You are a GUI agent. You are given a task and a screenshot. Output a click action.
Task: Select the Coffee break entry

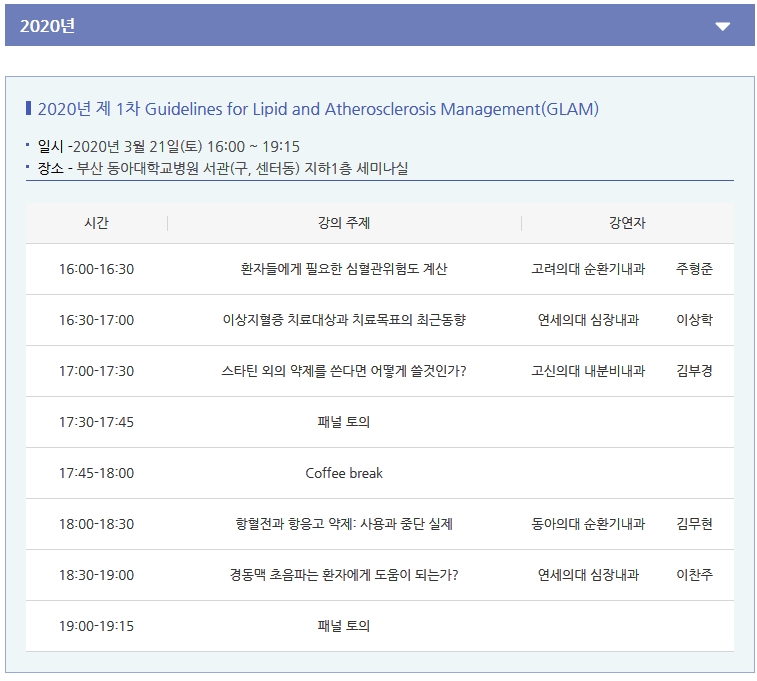[344, 473]
